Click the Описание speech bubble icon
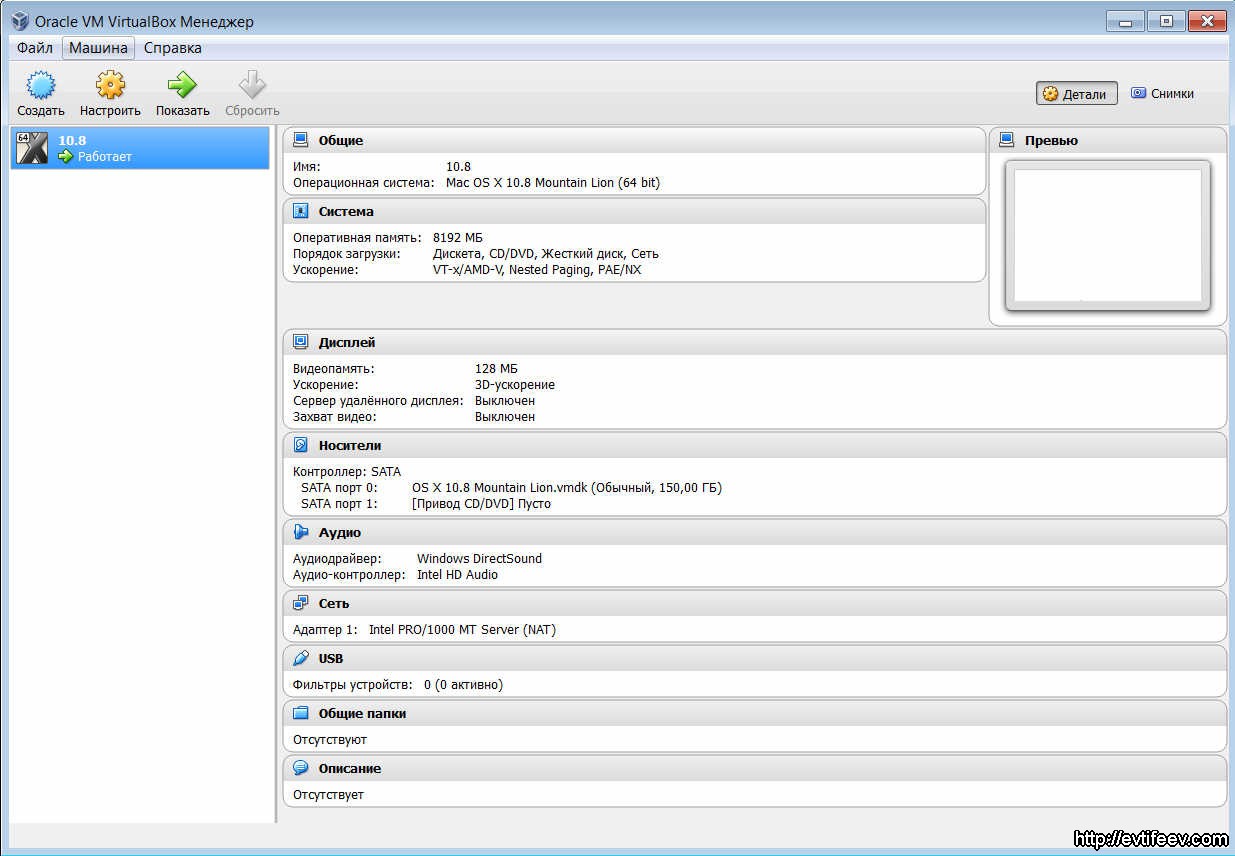The image size is (1235, 856). click(x=301, y=768)
